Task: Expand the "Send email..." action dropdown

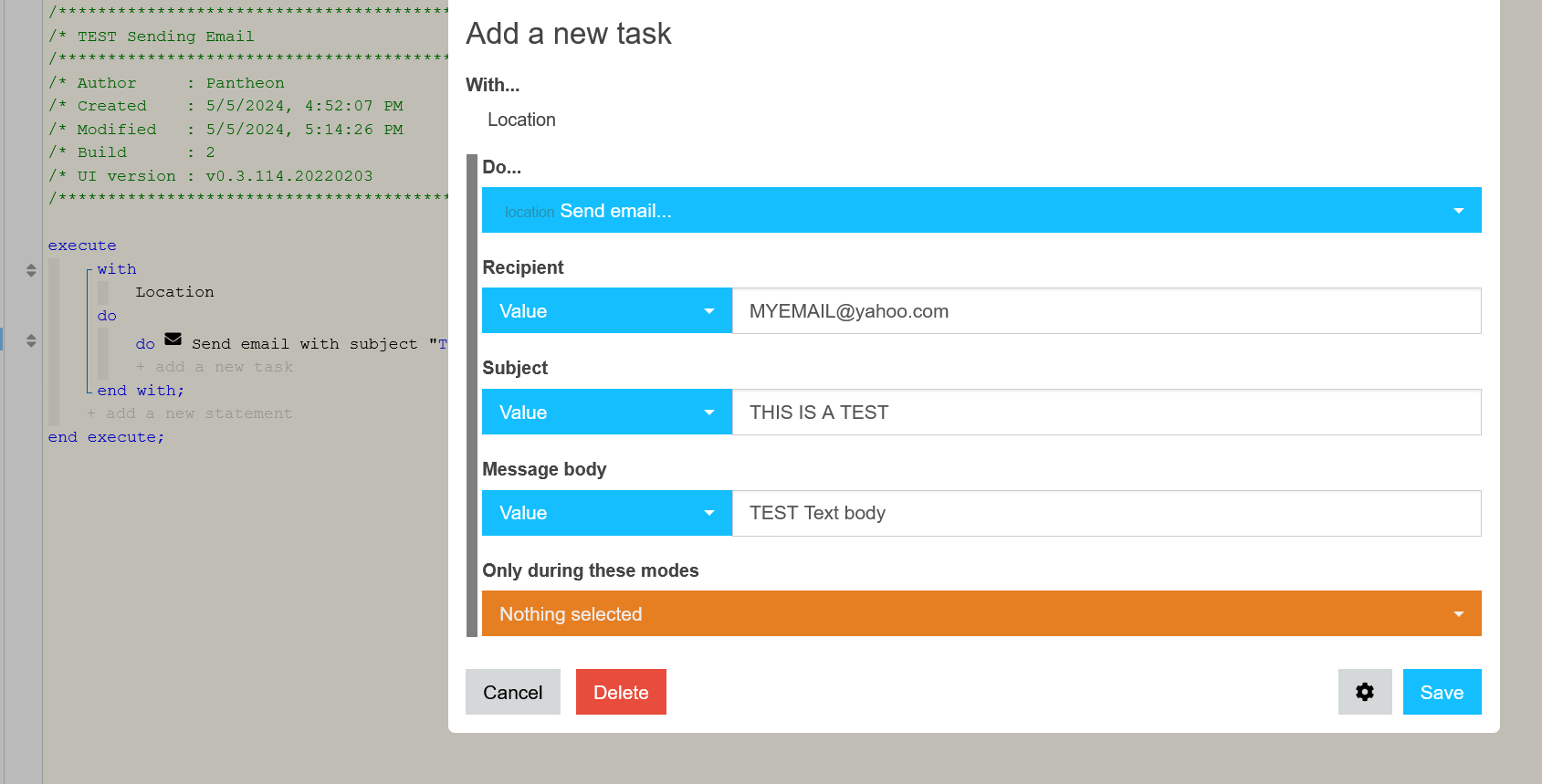Action: [981, 211]
